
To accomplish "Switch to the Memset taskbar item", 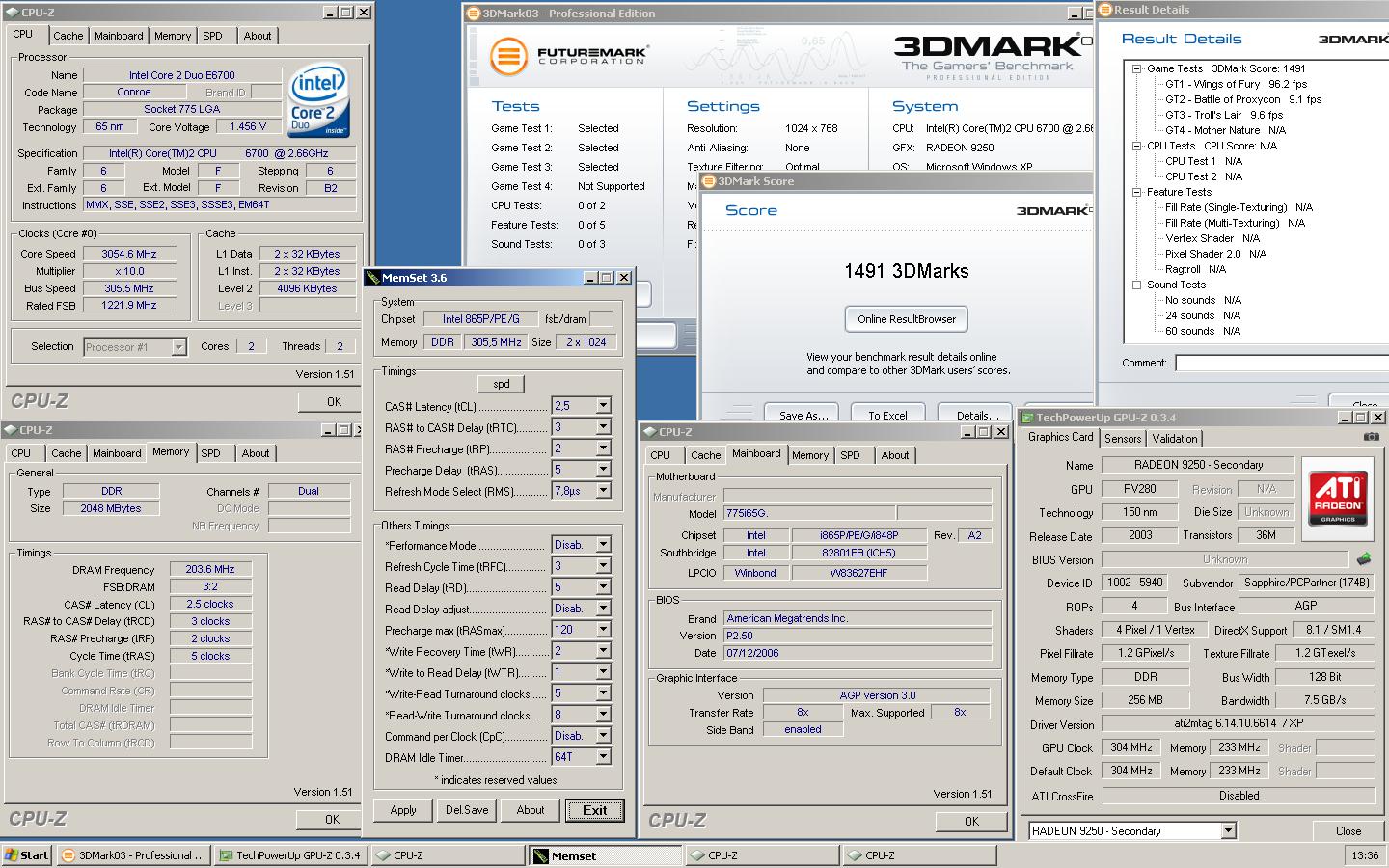I will pos(604,855).
